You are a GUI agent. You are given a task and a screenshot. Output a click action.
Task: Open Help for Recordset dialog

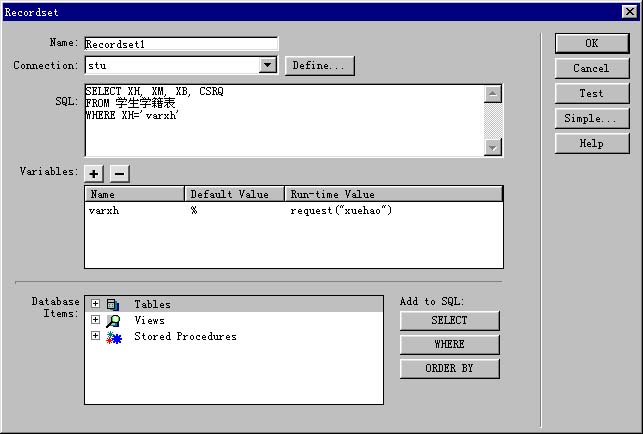point(591,143)
